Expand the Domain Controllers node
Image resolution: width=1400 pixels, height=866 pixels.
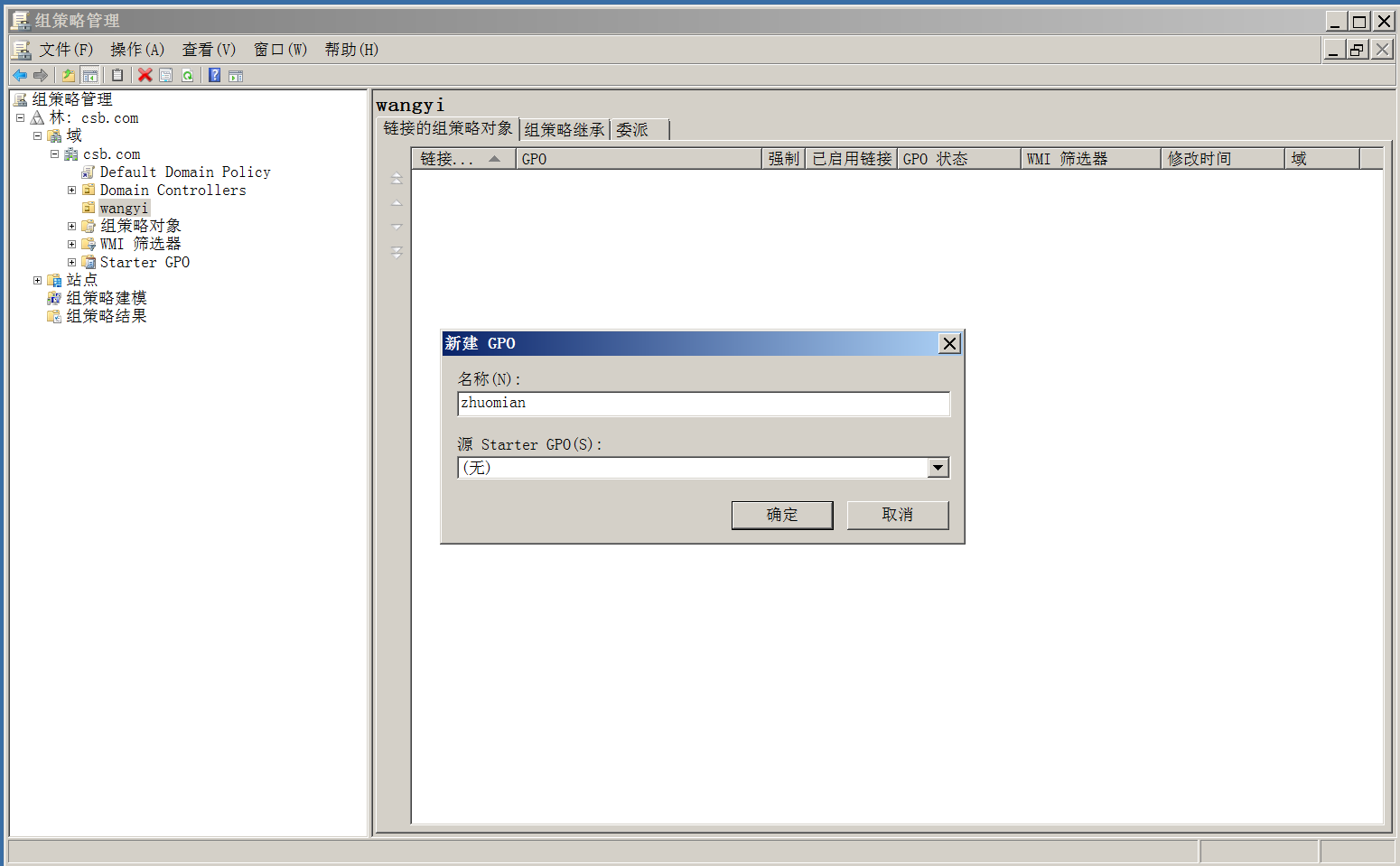click(71, 190)
